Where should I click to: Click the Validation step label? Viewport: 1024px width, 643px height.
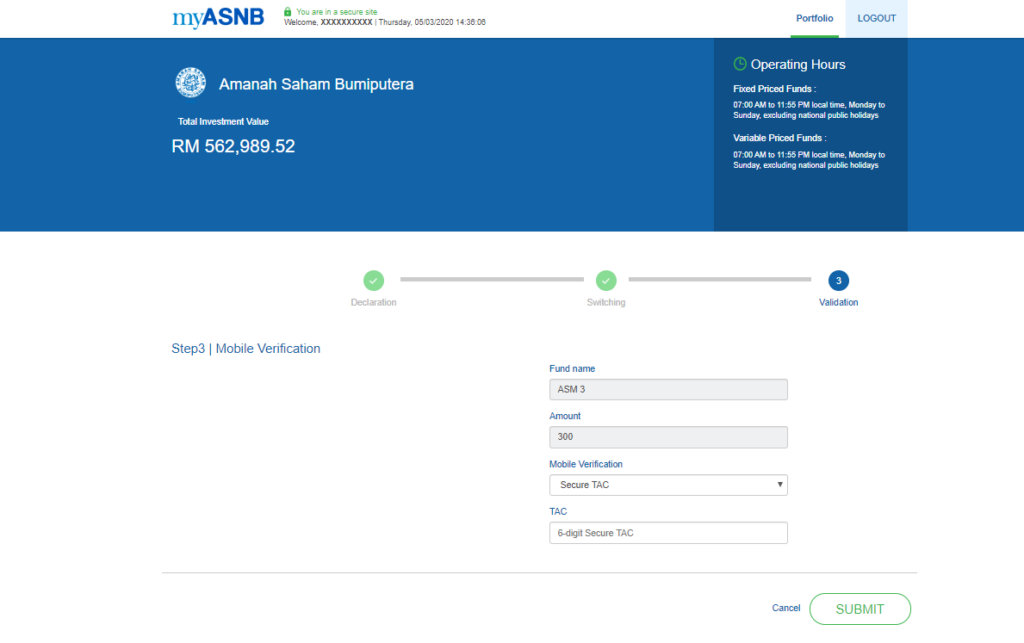tap(839, 302)
